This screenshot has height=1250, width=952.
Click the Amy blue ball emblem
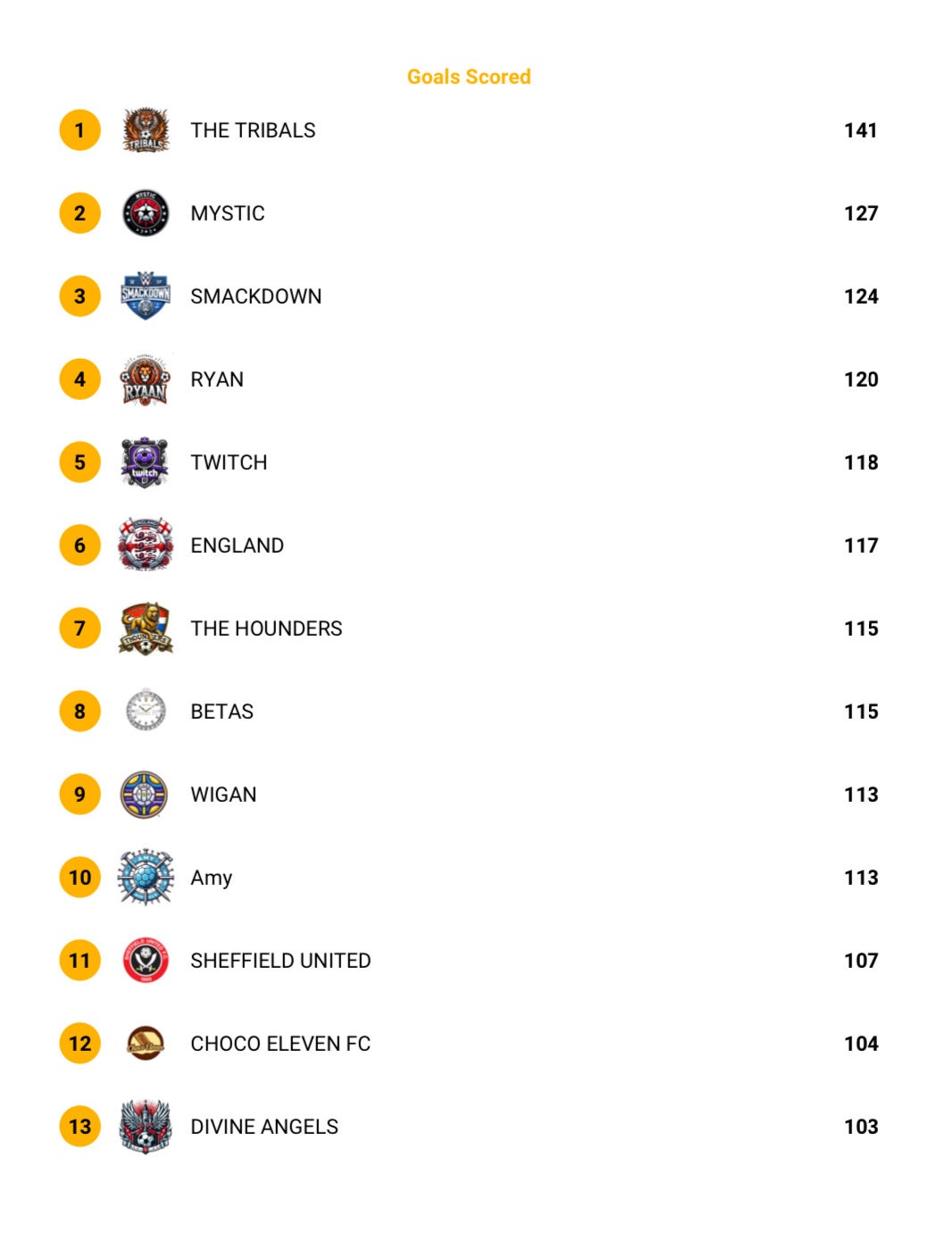click(x=146, y=878)
